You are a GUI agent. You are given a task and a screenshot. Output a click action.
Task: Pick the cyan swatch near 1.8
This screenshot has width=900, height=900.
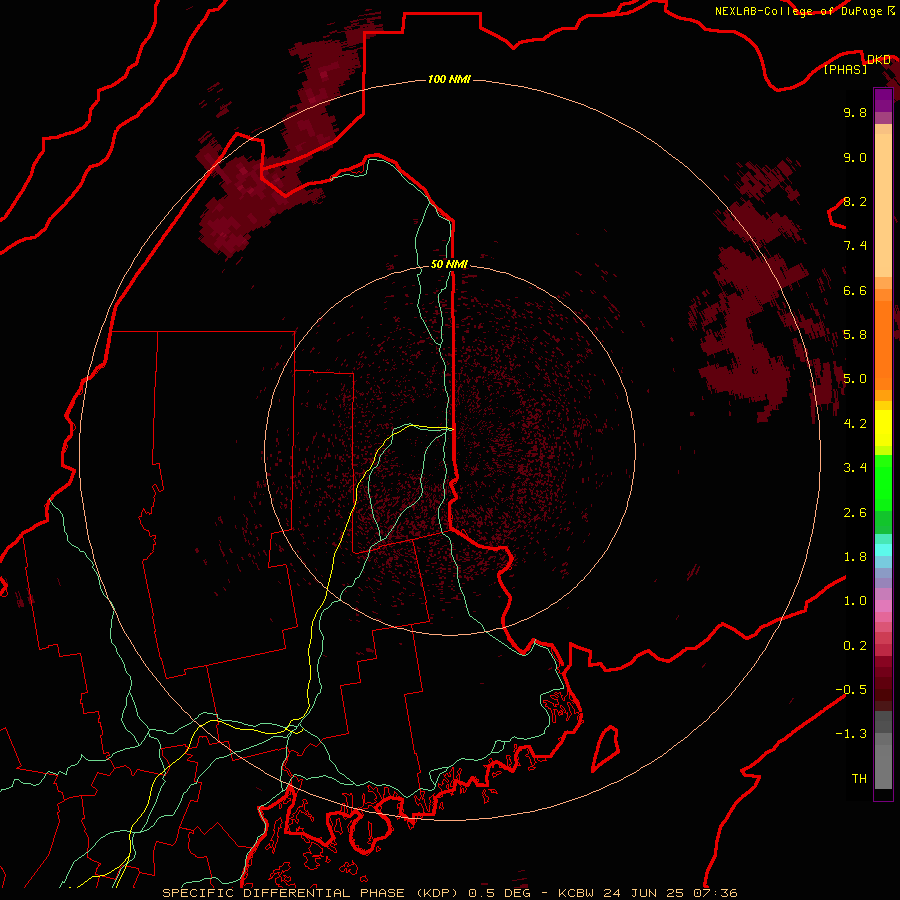(x=883, y=550)
